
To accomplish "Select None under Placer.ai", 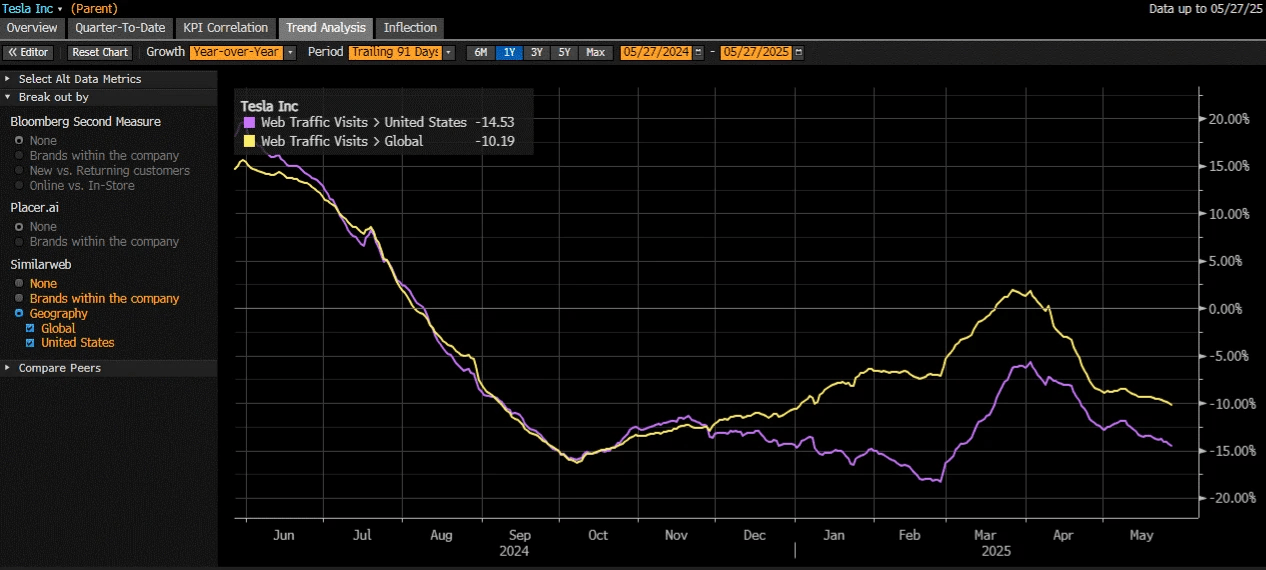I will click(x=19, y=227).
